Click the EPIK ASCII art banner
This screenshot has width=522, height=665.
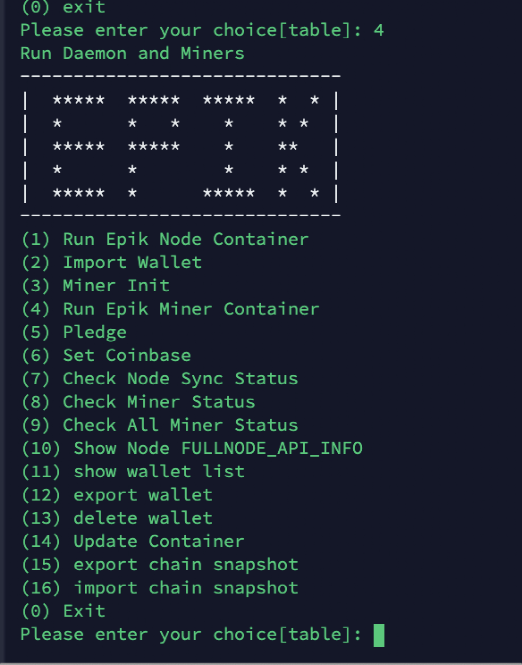[x=180, y=146]
